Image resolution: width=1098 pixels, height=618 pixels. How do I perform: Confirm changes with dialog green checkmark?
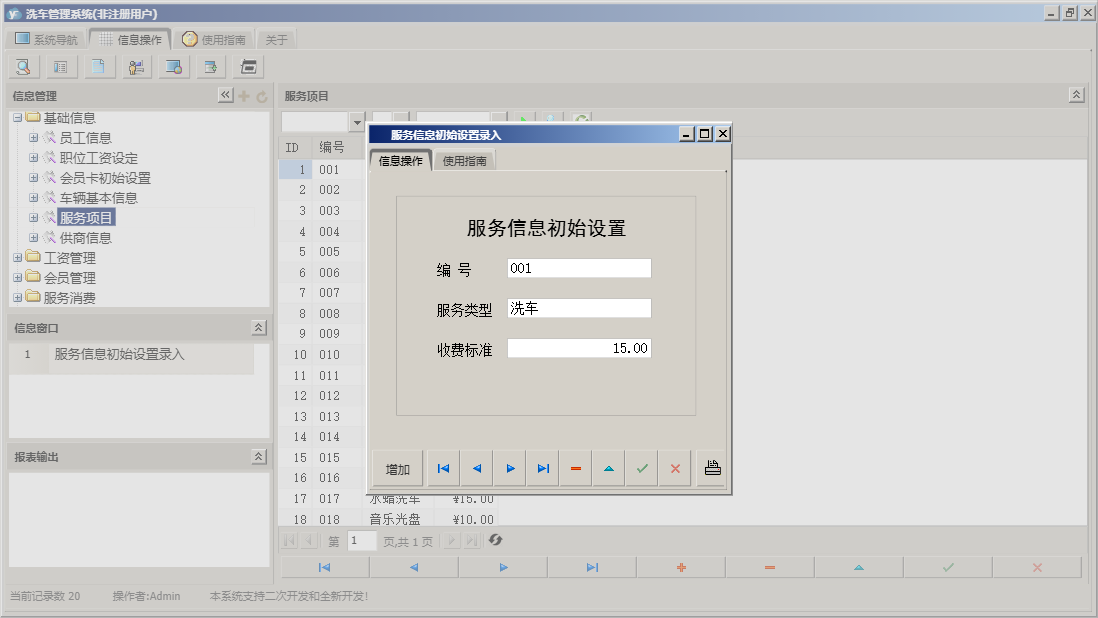pyautogui.click(x=642, y=468)
